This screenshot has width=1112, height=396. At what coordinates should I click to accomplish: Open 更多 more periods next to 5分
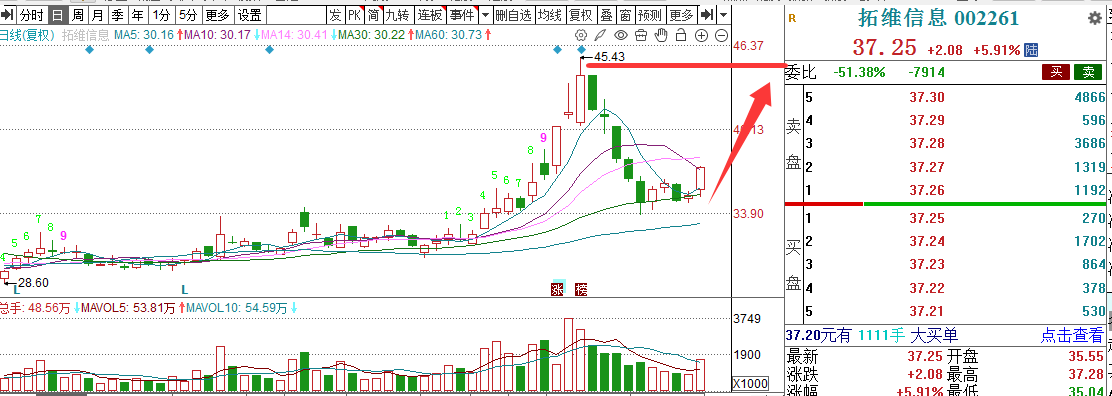click(x=217, y=15)
